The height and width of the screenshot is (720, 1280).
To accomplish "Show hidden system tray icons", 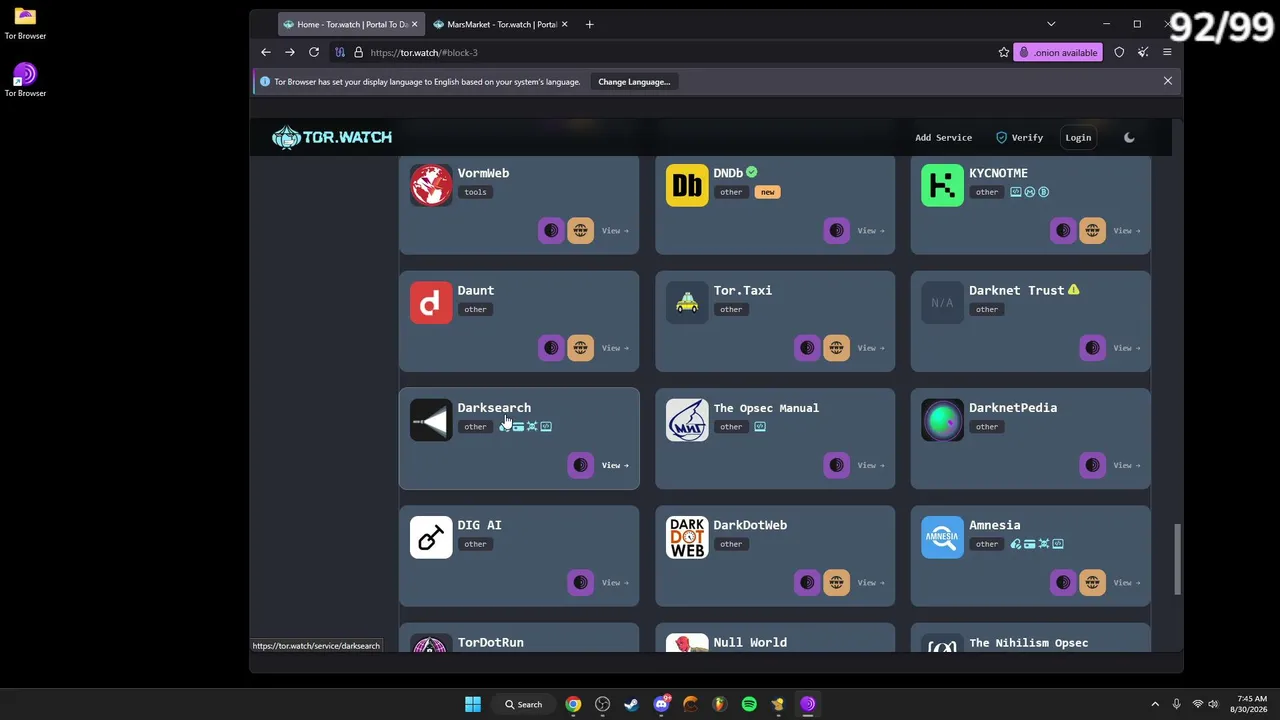I will click(1155, 704).
